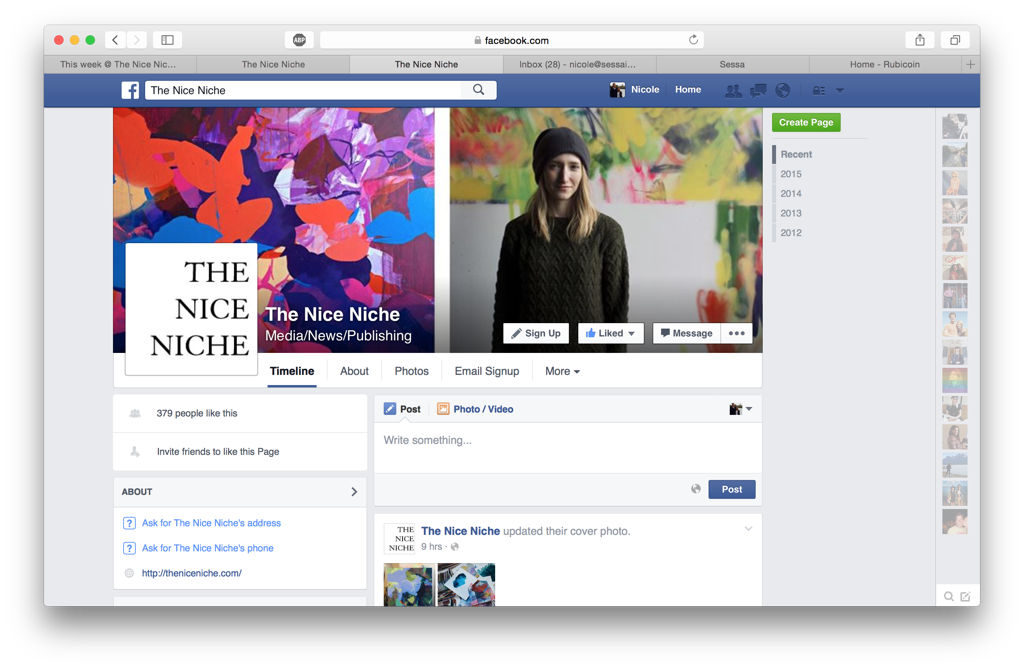Click the Message button
The width and height of the screenshot is (1024, 669).
click(x=686, y=333)
